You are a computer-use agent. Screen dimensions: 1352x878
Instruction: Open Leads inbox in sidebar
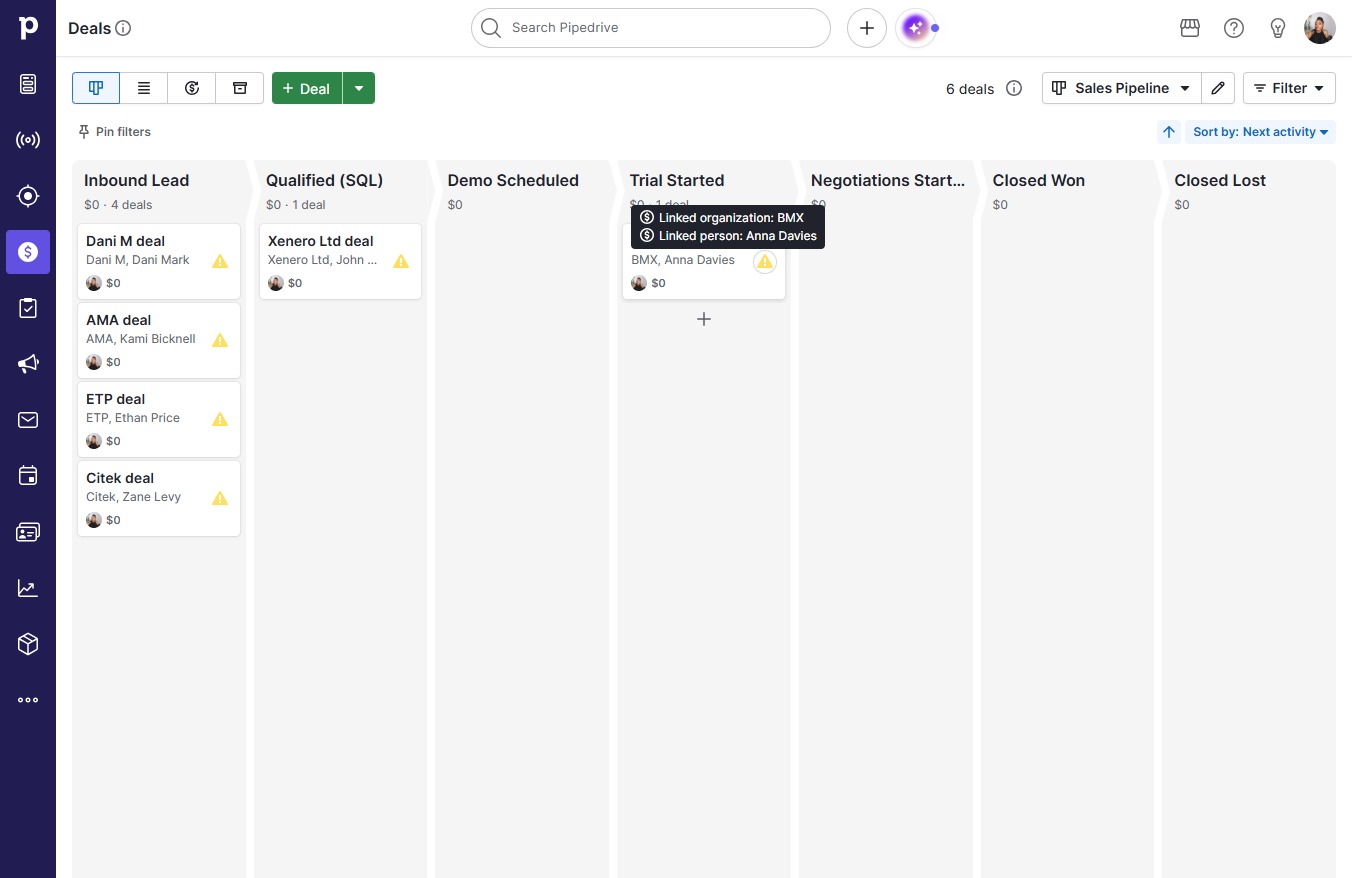[28, 84]
